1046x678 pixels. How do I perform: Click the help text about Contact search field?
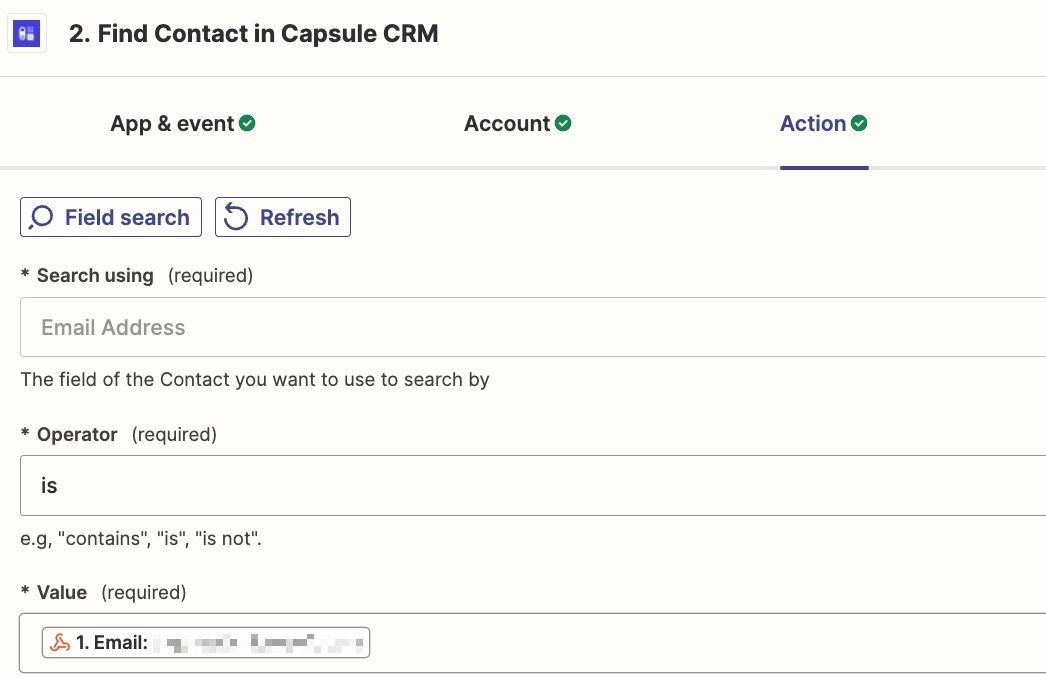[255, 380]
